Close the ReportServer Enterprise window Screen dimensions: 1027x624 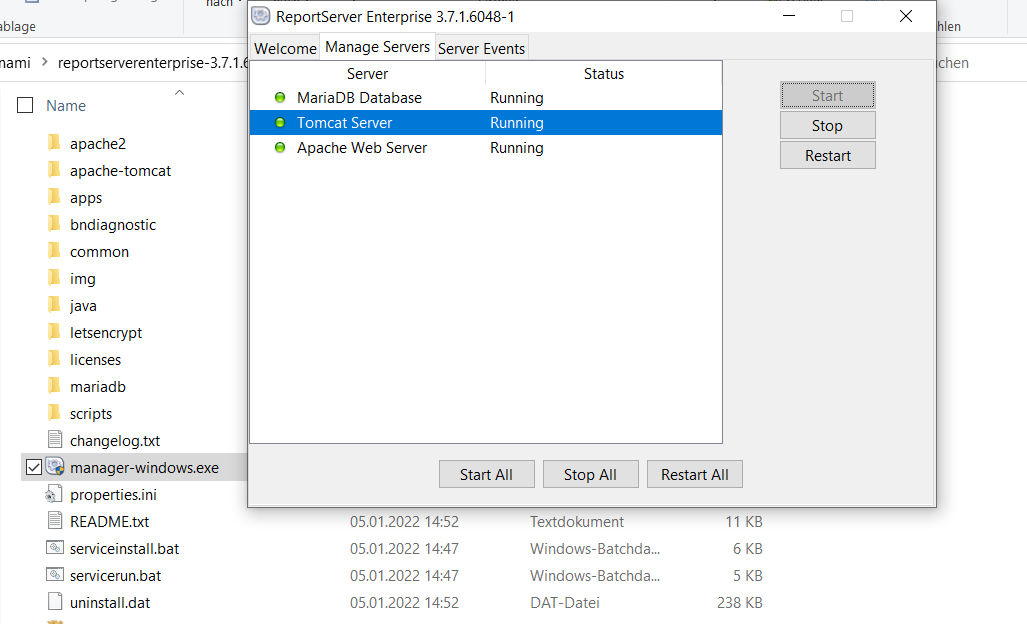click(x=906, y=16)
